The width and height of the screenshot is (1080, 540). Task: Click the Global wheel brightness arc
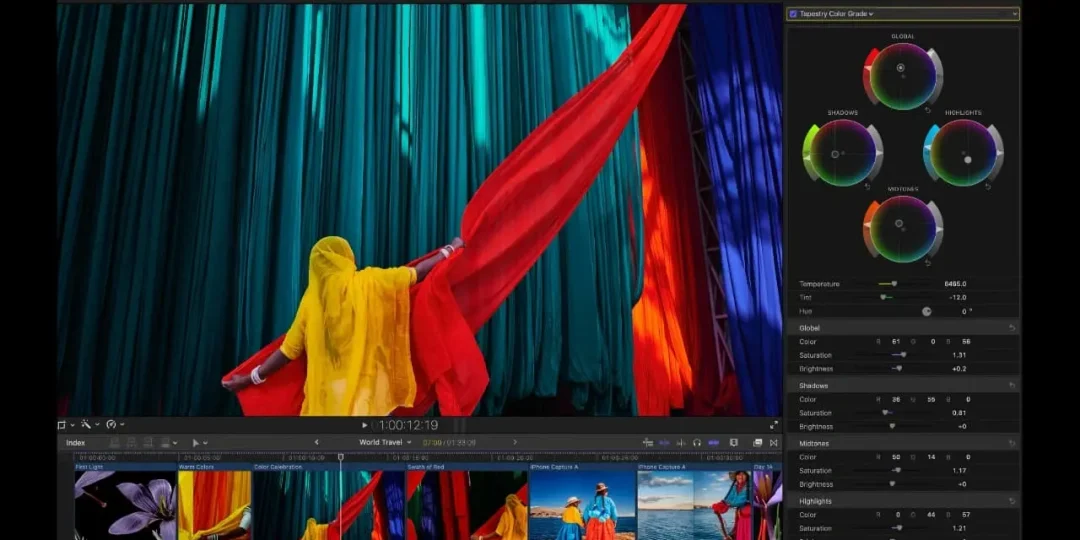(x=937, y=76)
